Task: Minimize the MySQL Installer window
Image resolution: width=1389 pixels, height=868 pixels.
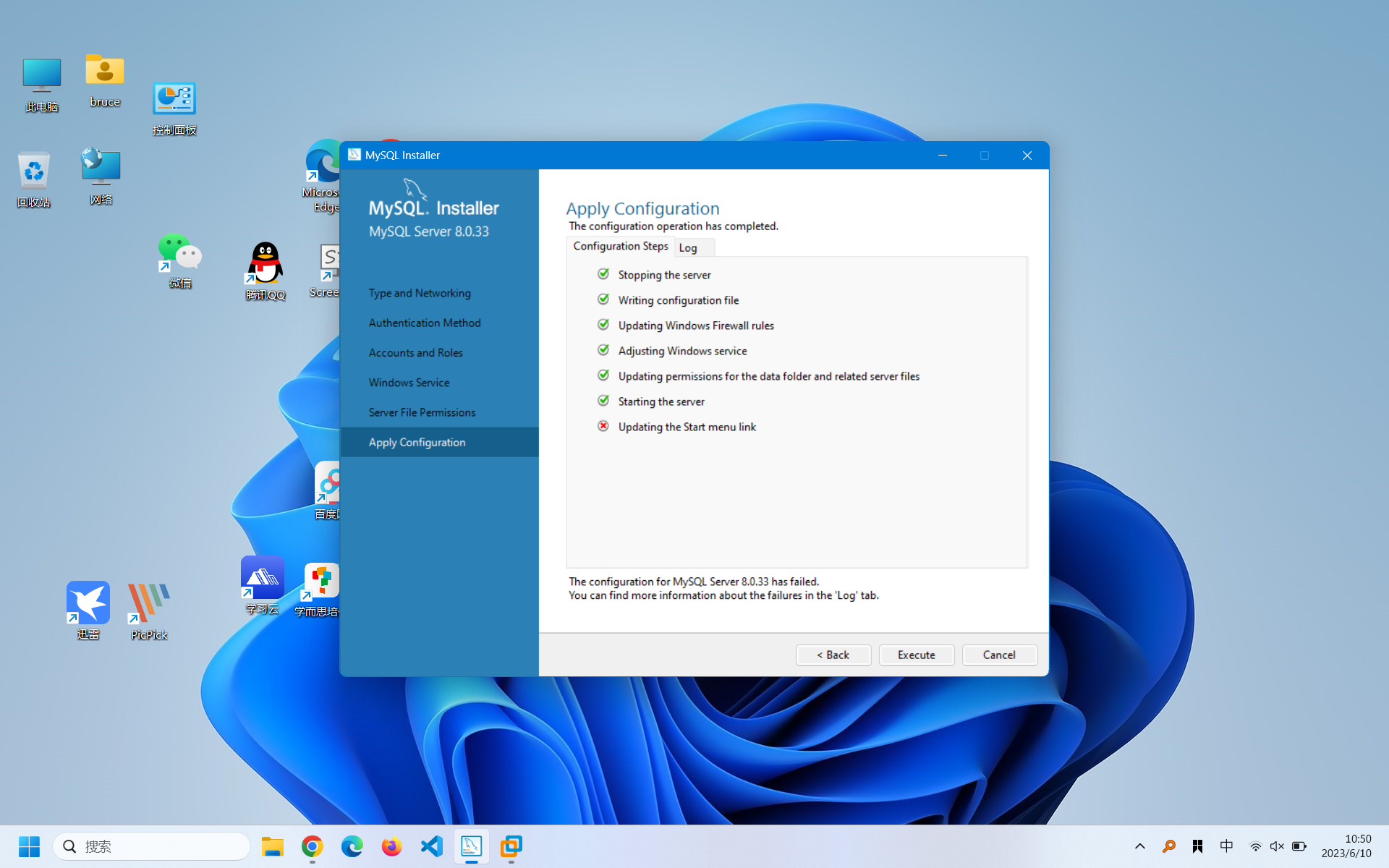Action: [x=943, y=156]
